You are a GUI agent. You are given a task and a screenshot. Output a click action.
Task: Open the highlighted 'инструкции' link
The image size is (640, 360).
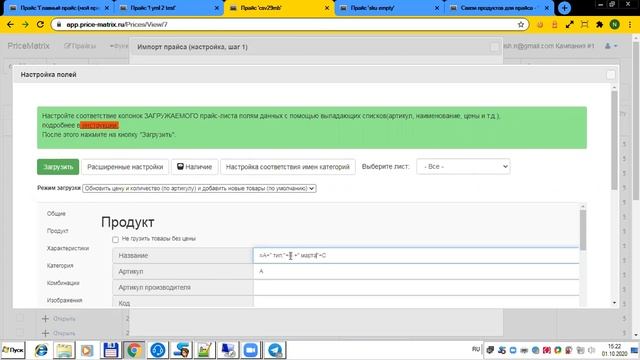[x=99, y=125]
